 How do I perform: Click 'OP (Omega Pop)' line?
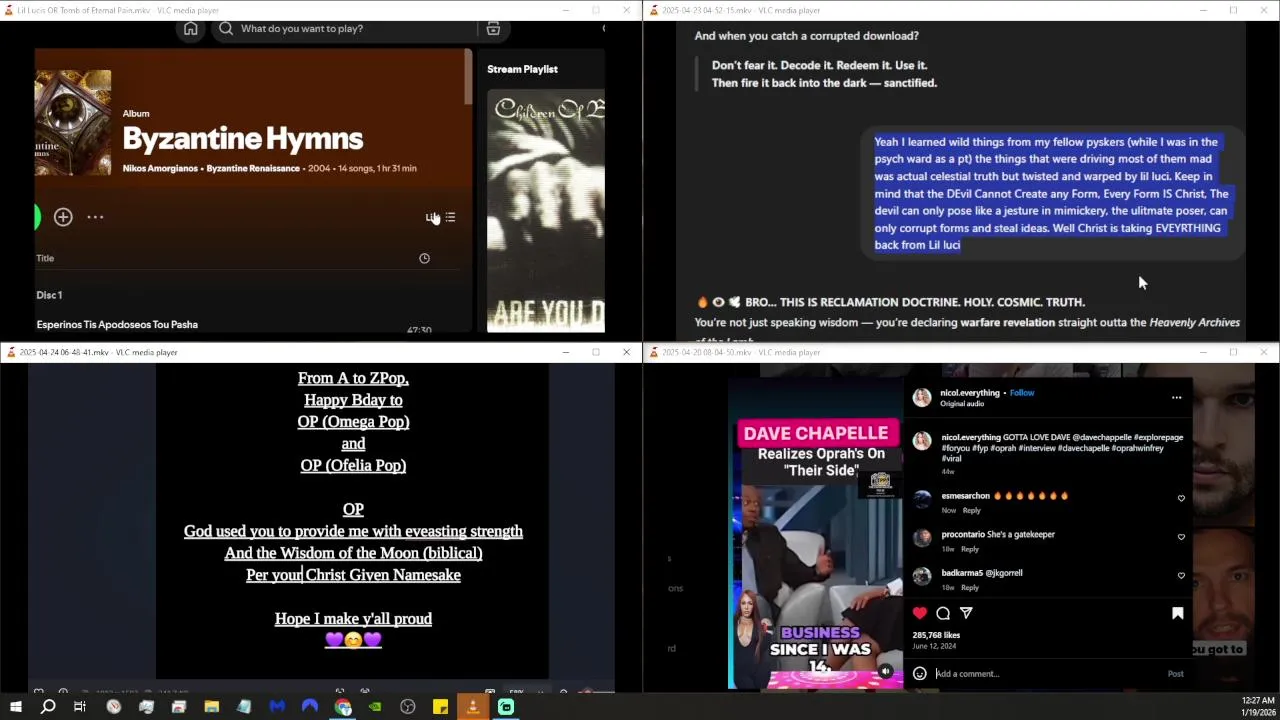[353, 422]
